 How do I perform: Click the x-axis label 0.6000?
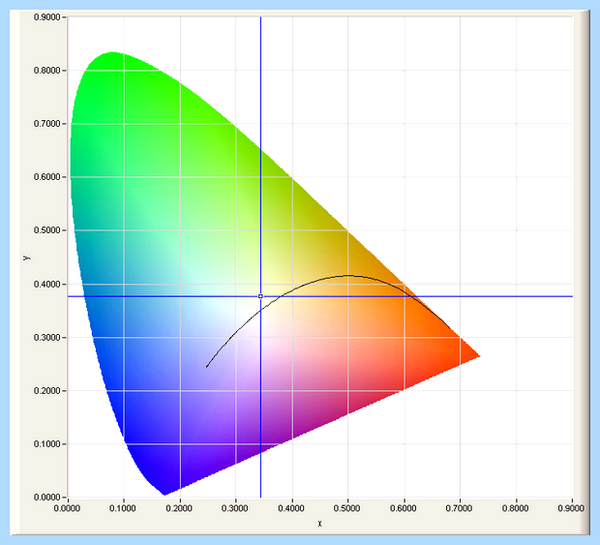click(403, 508)
